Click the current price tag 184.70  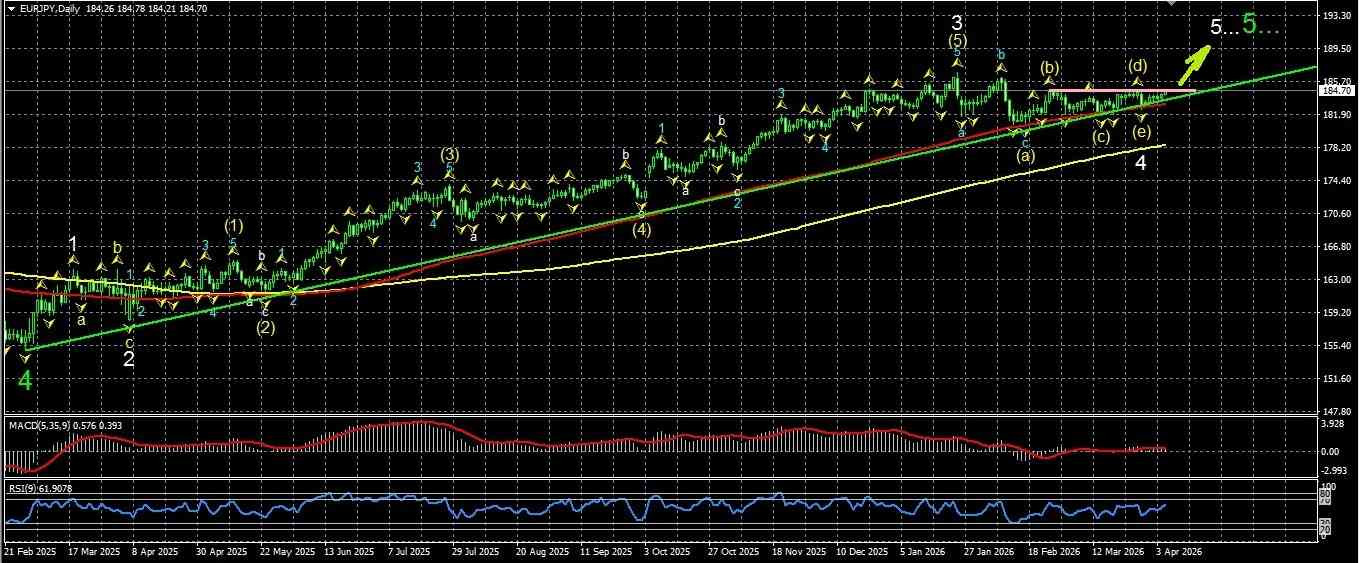[x=1339, y=91]
